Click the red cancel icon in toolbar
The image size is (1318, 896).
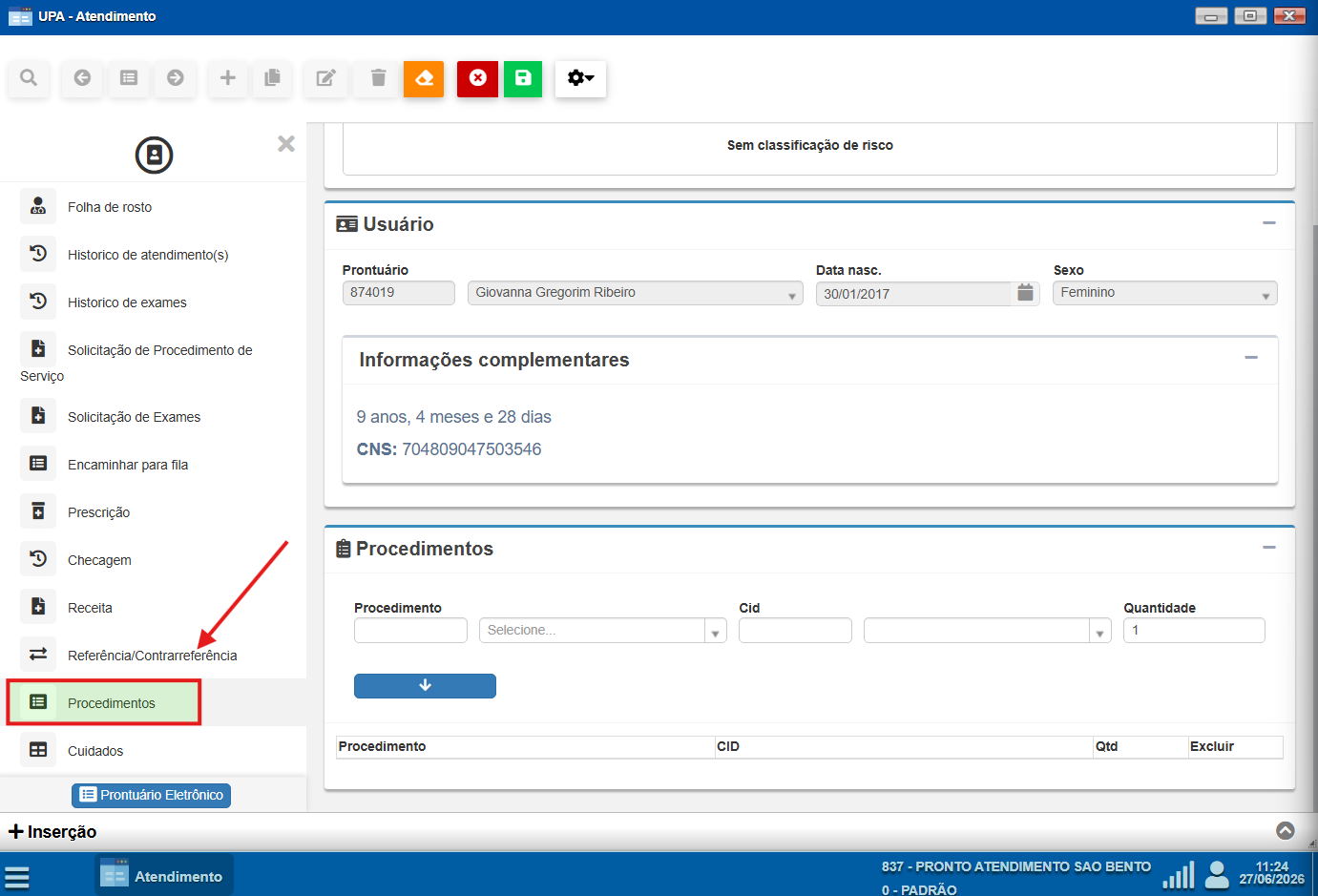(x=477, y=78)
